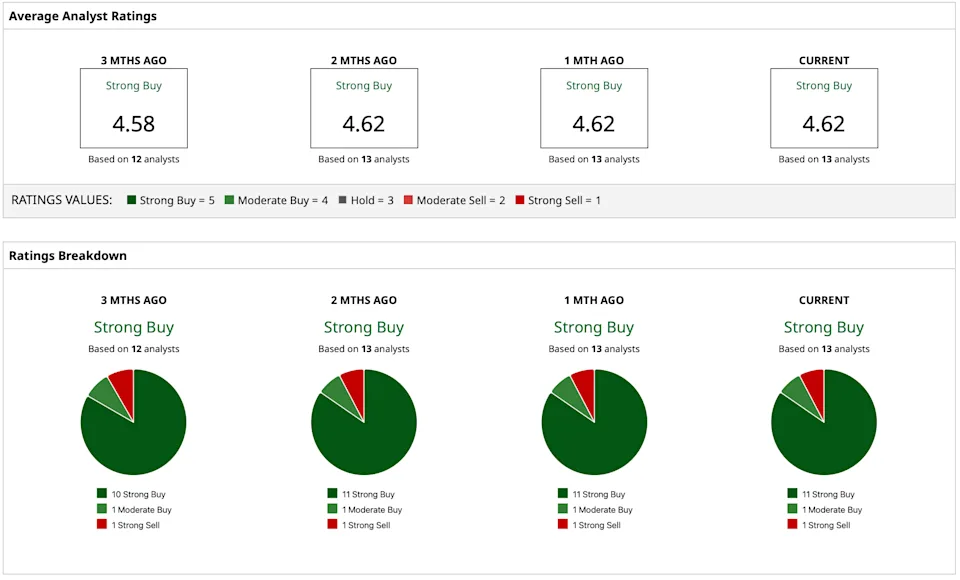Click '1 Strong Sell' icon under CURRENT chart

[792, 524]
